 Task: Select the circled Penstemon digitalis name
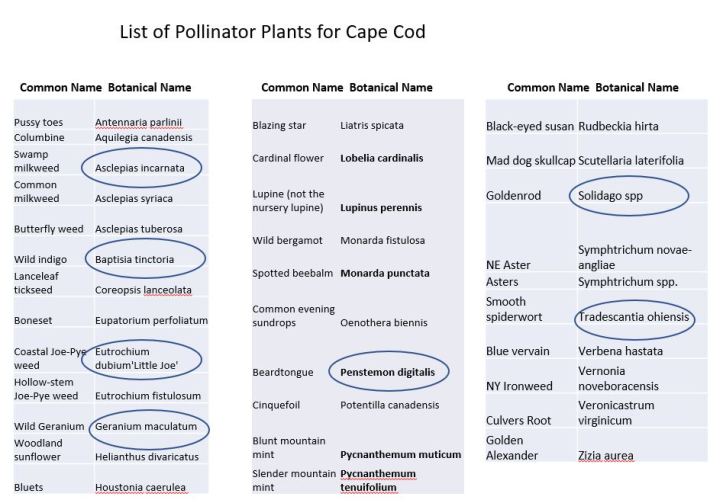(x=387, y=372)
